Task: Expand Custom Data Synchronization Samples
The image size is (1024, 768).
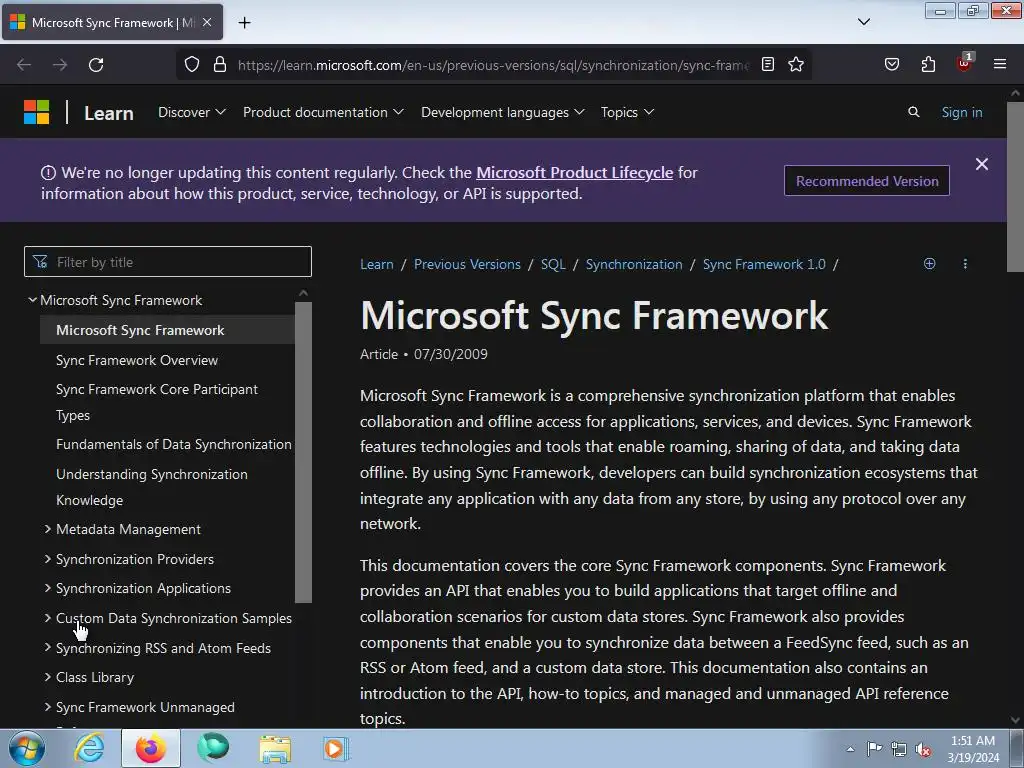Action: 48,618
